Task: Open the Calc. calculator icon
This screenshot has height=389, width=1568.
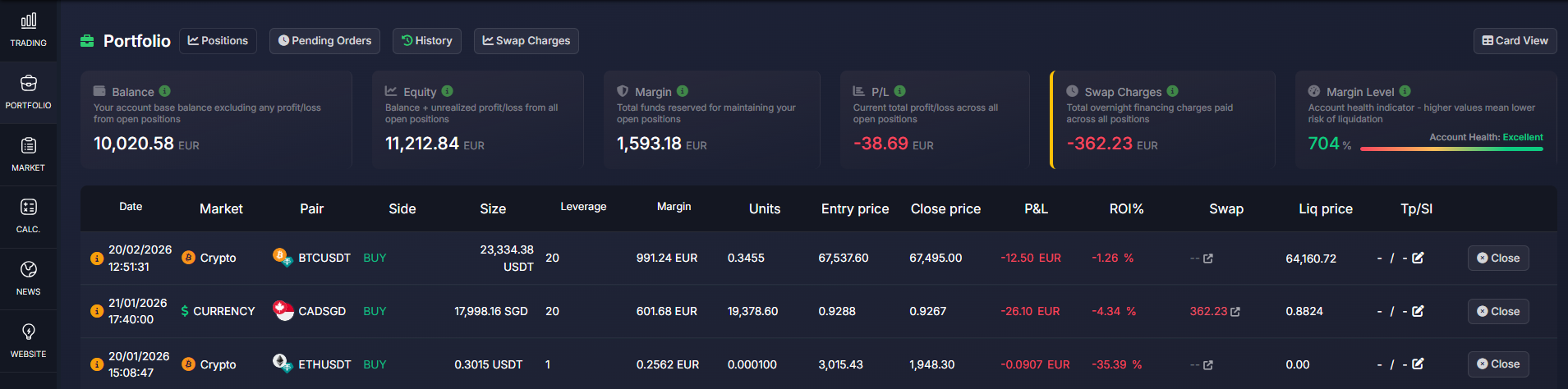Action: (x=29, y=216)
